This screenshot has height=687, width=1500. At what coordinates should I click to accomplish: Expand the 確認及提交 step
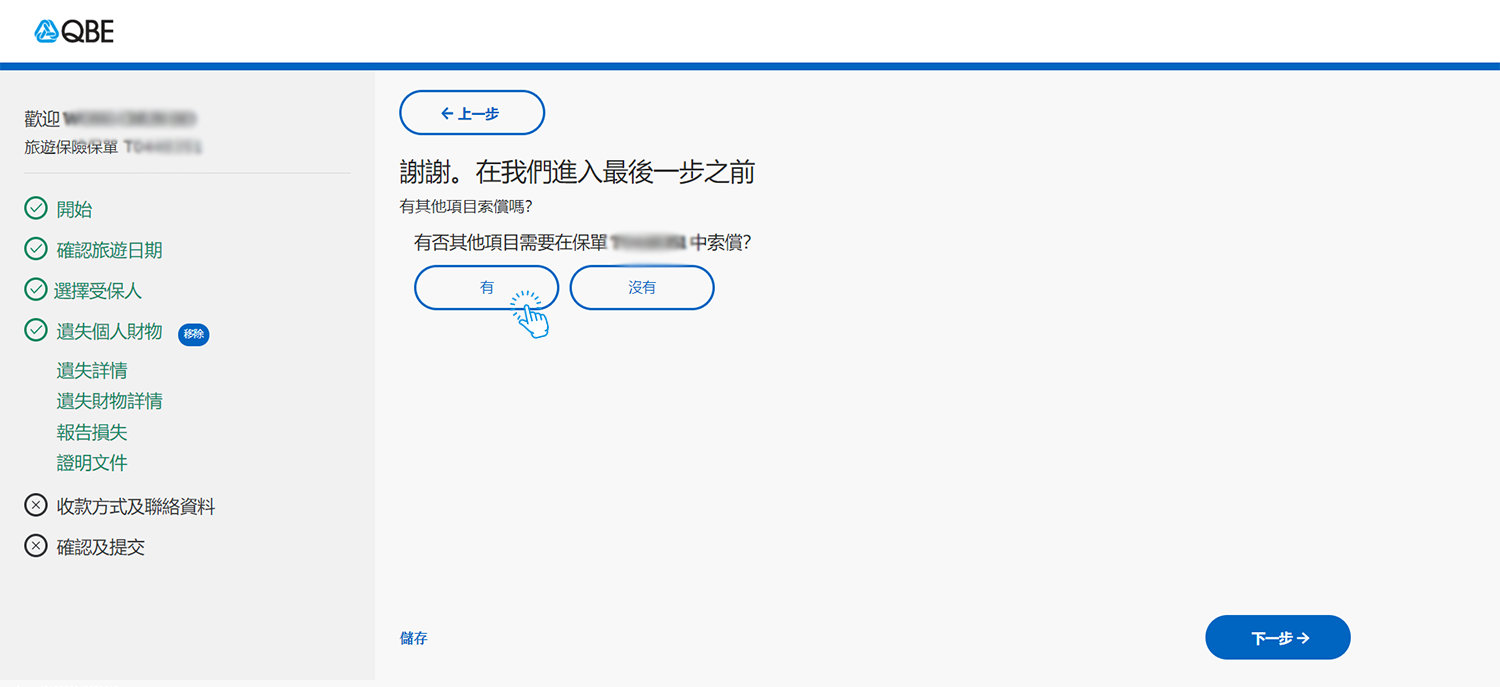tap(100, 546)
